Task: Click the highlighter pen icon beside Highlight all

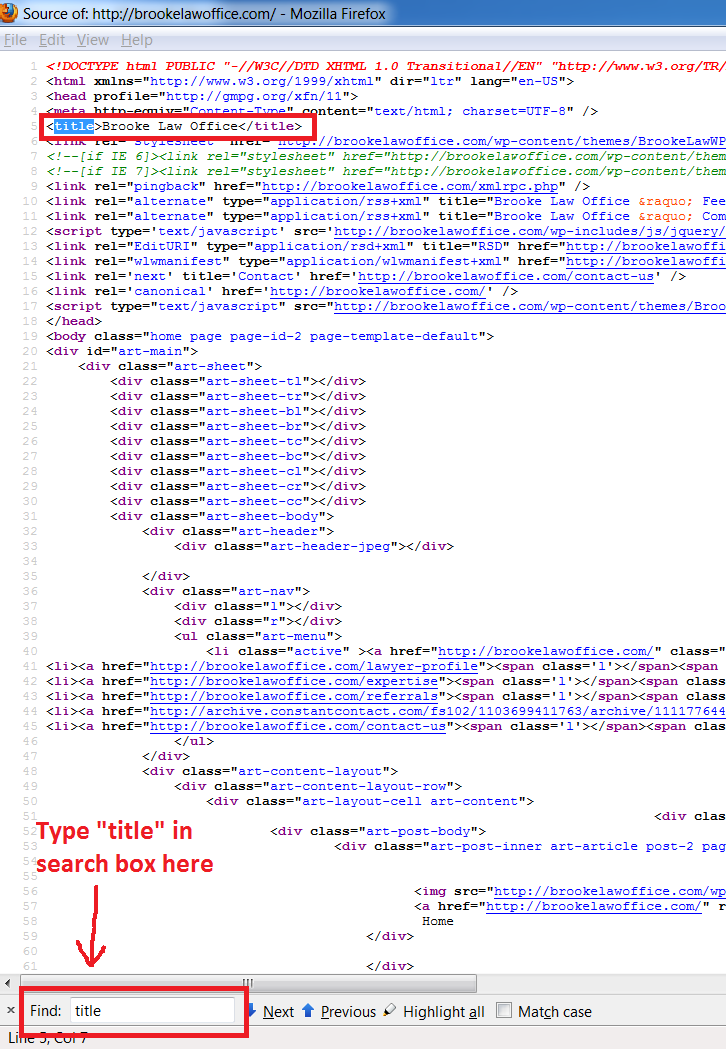Action: coord(390,1010)
